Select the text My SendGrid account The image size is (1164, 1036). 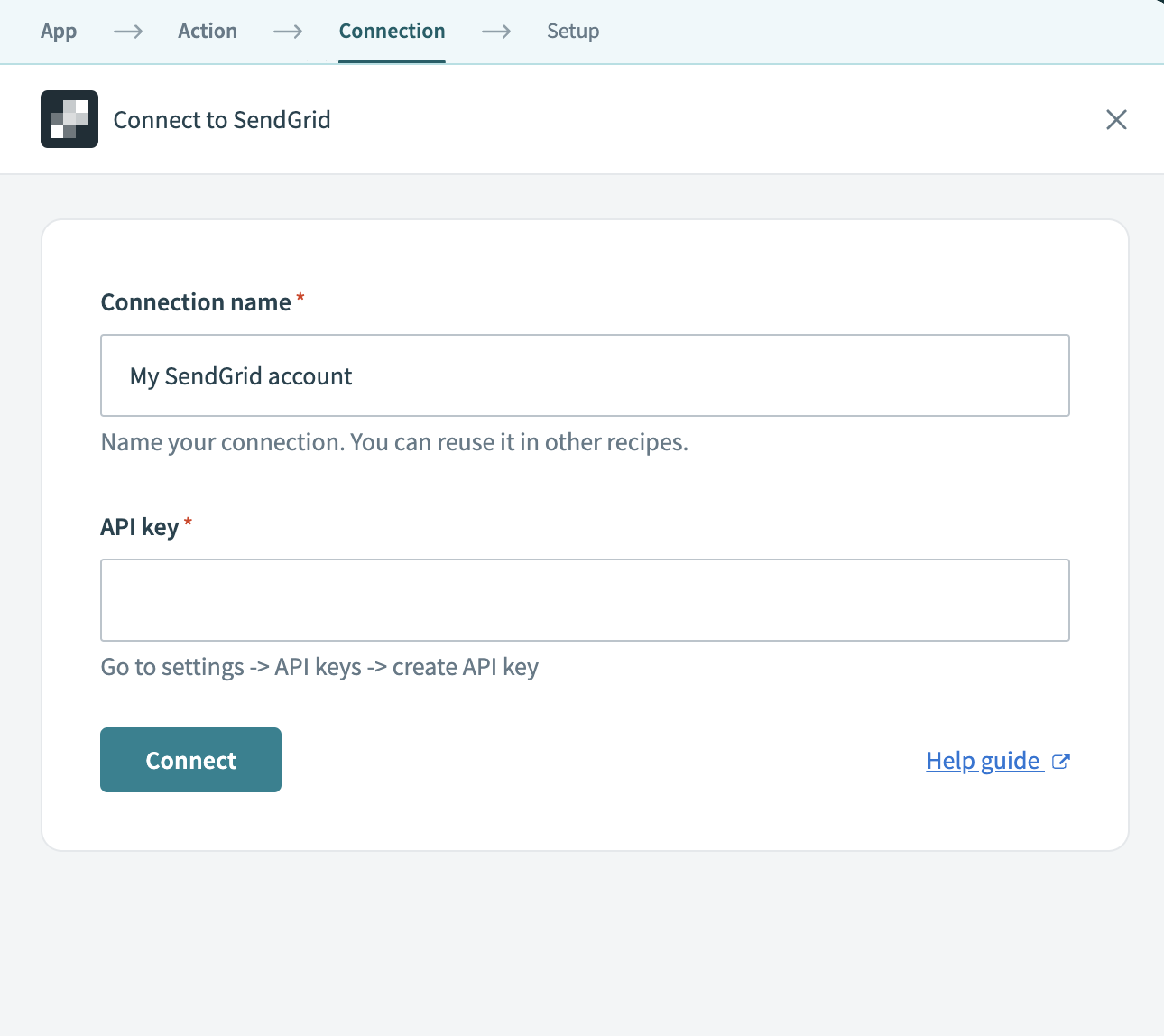[x=241, y=375]
